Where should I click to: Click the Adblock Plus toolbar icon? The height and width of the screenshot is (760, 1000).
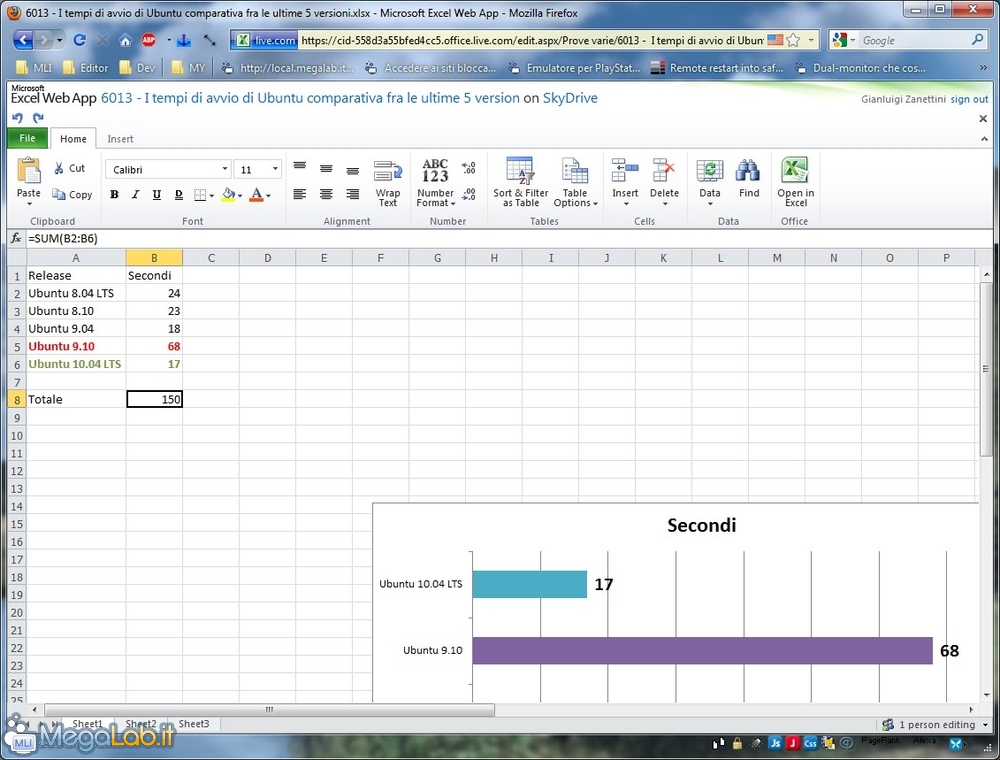(x=149, y=40)
